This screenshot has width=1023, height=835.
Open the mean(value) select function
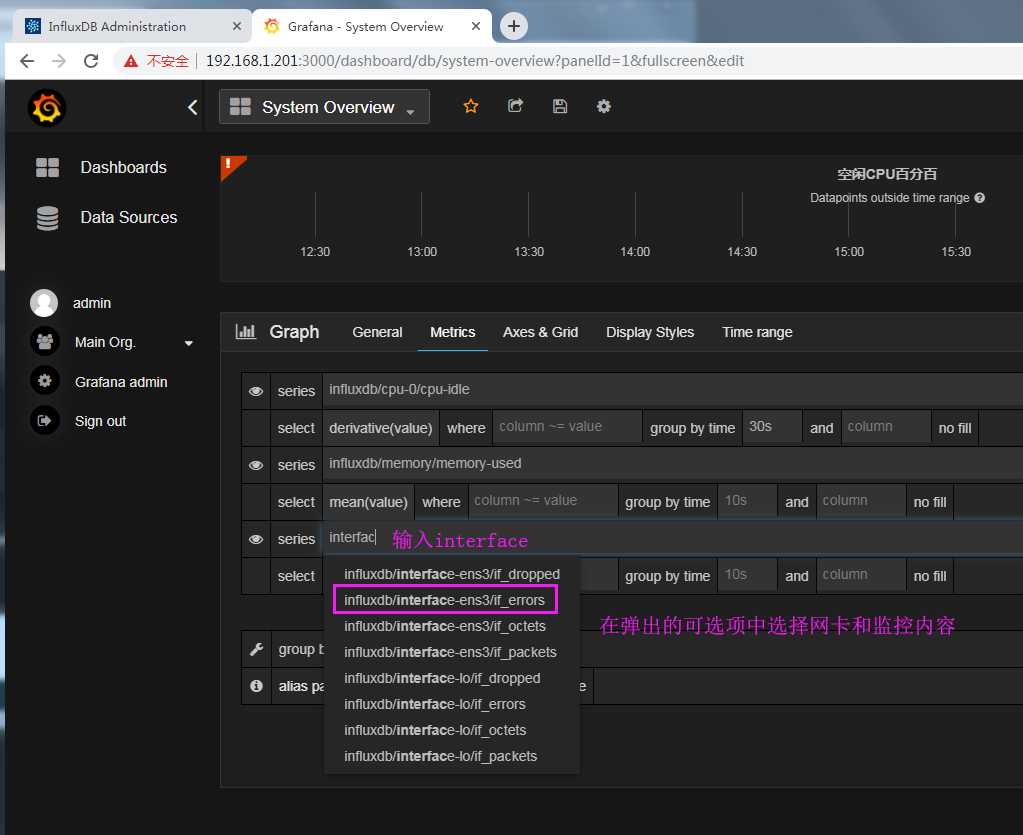pyautogui.click(x=368, y=502)
